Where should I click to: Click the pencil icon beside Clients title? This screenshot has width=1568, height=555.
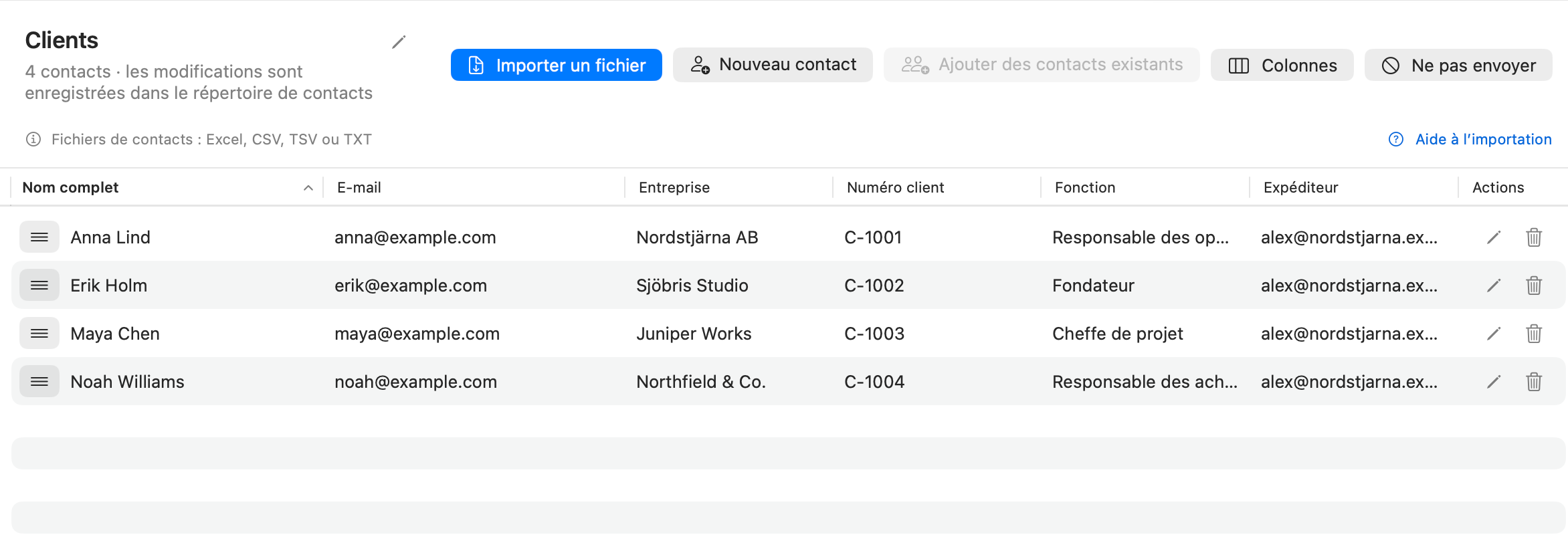[x=399, y=42]
